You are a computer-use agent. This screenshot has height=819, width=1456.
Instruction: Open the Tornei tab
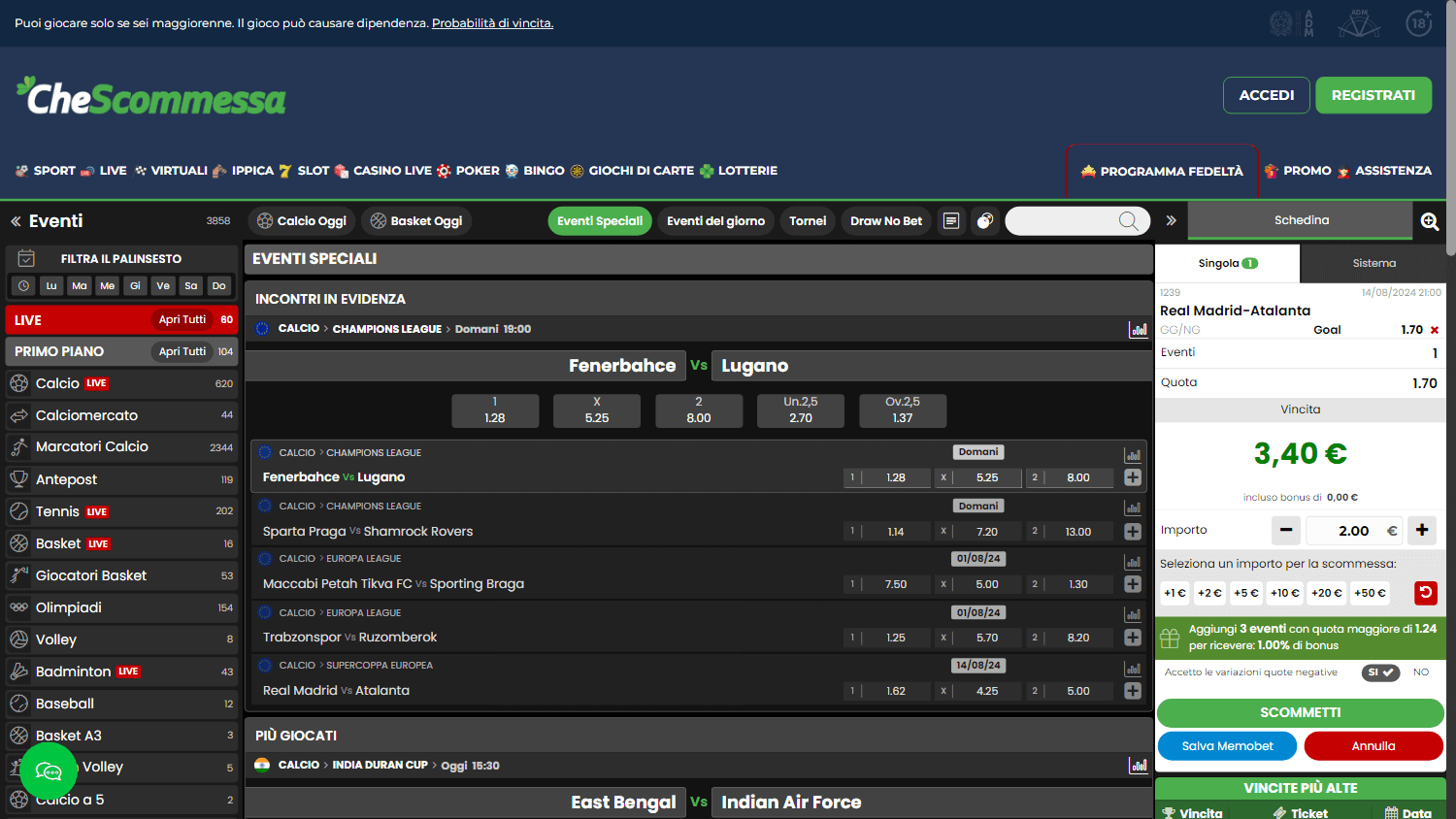point(808,221)
